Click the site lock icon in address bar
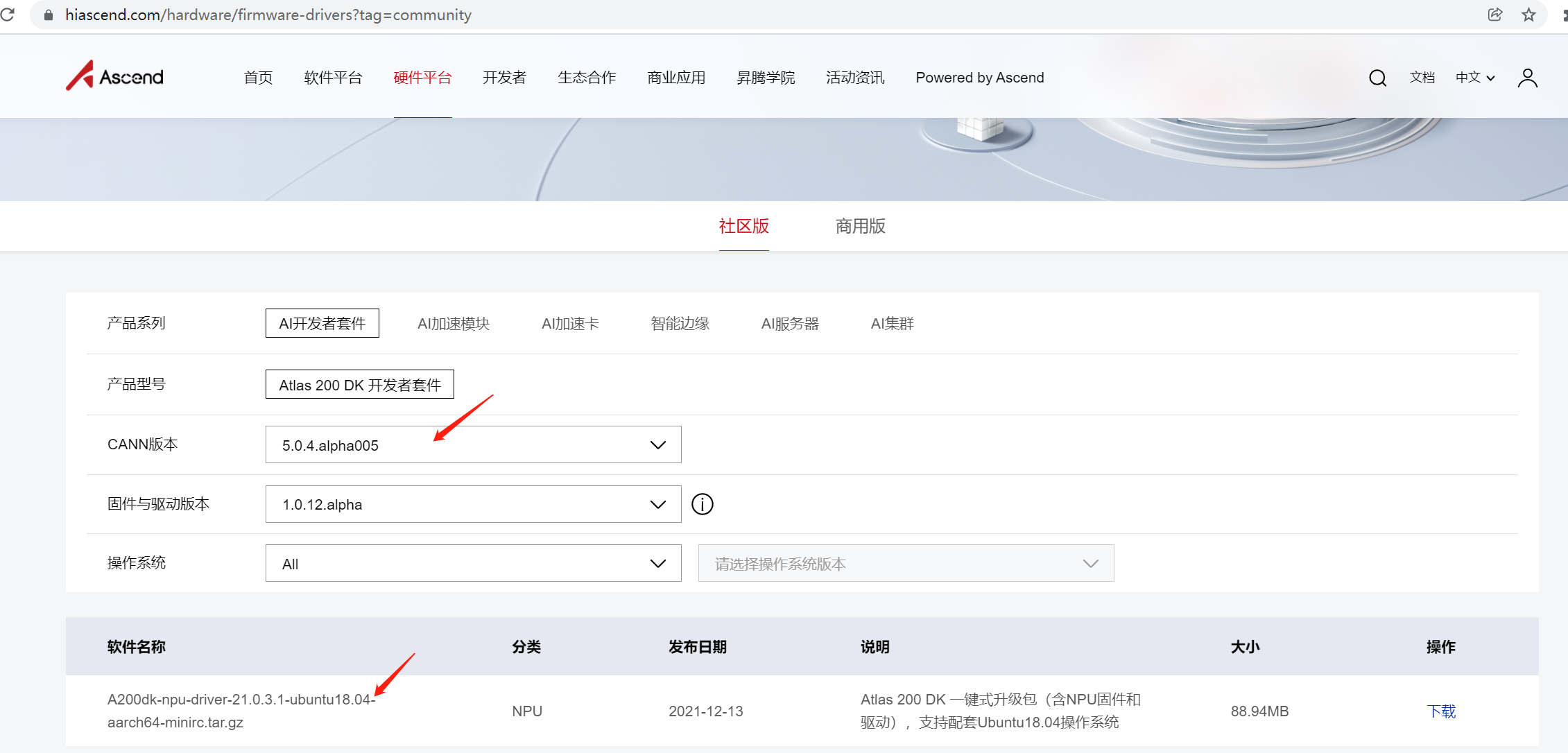The width and height of the screenshot is (1568, 753). tap(49, 15)
